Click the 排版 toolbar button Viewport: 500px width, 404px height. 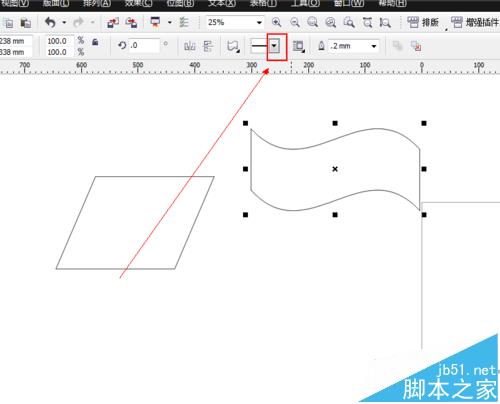[423, 23]
